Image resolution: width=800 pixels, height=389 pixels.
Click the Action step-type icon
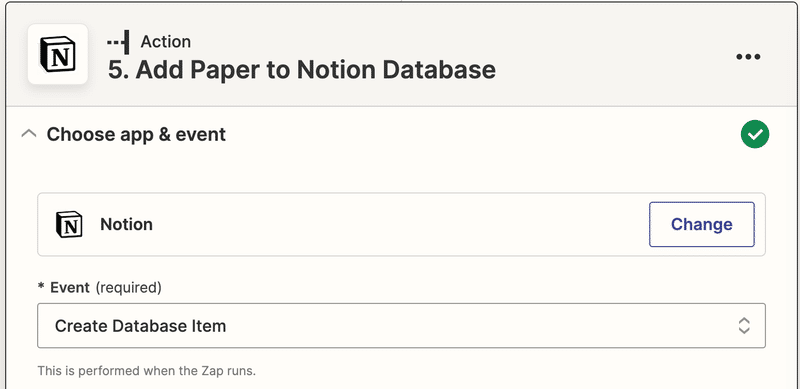point(118,41)
